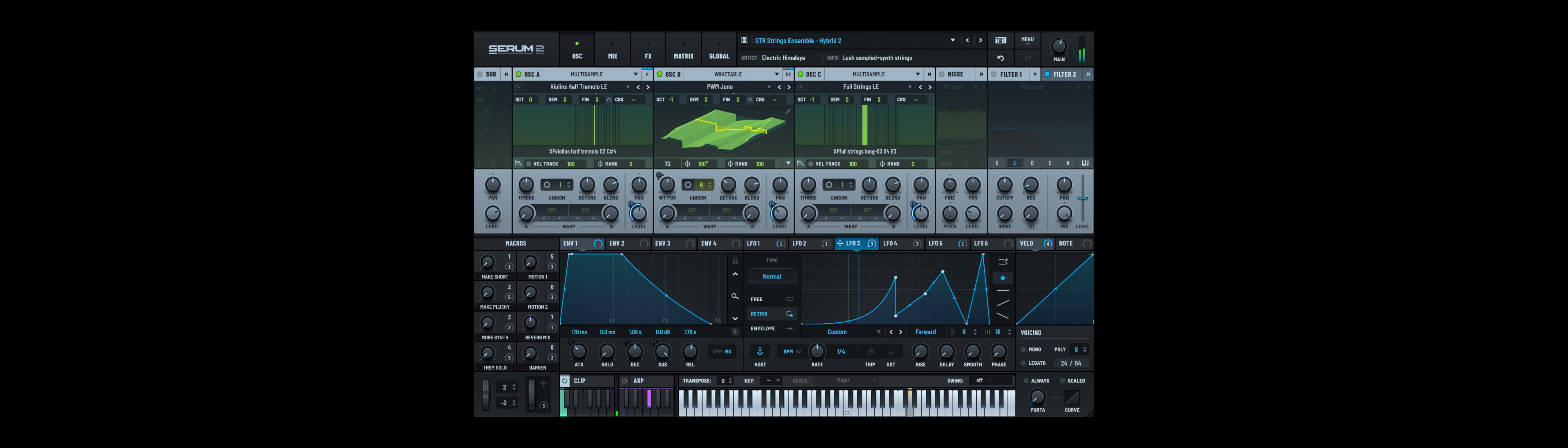Enable FILTER 1 toggle
1568x448 pixels.
994,74
